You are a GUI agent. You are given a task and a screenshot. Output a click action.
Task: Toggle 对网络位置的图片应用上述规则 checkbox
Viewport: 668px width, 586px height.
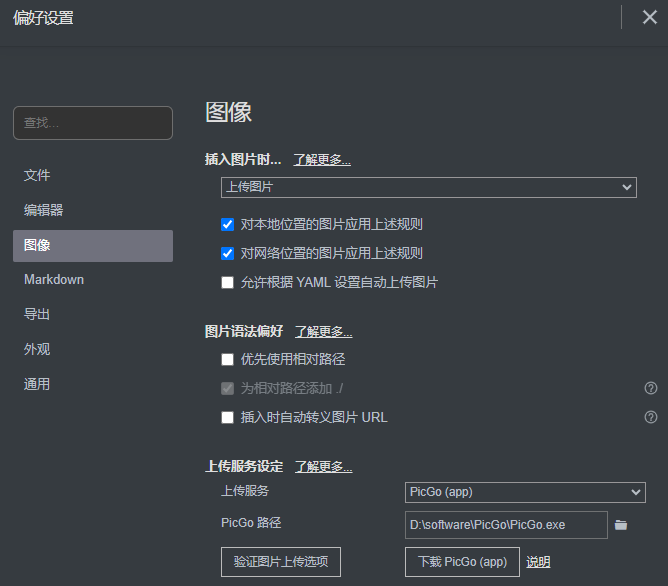pyautogui.click(x=227, y=253)
